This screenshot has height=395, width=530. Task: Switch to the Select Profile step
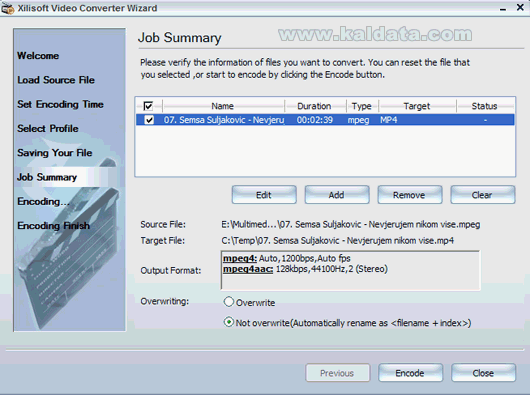pyautogui.click(x=48, y=129)
